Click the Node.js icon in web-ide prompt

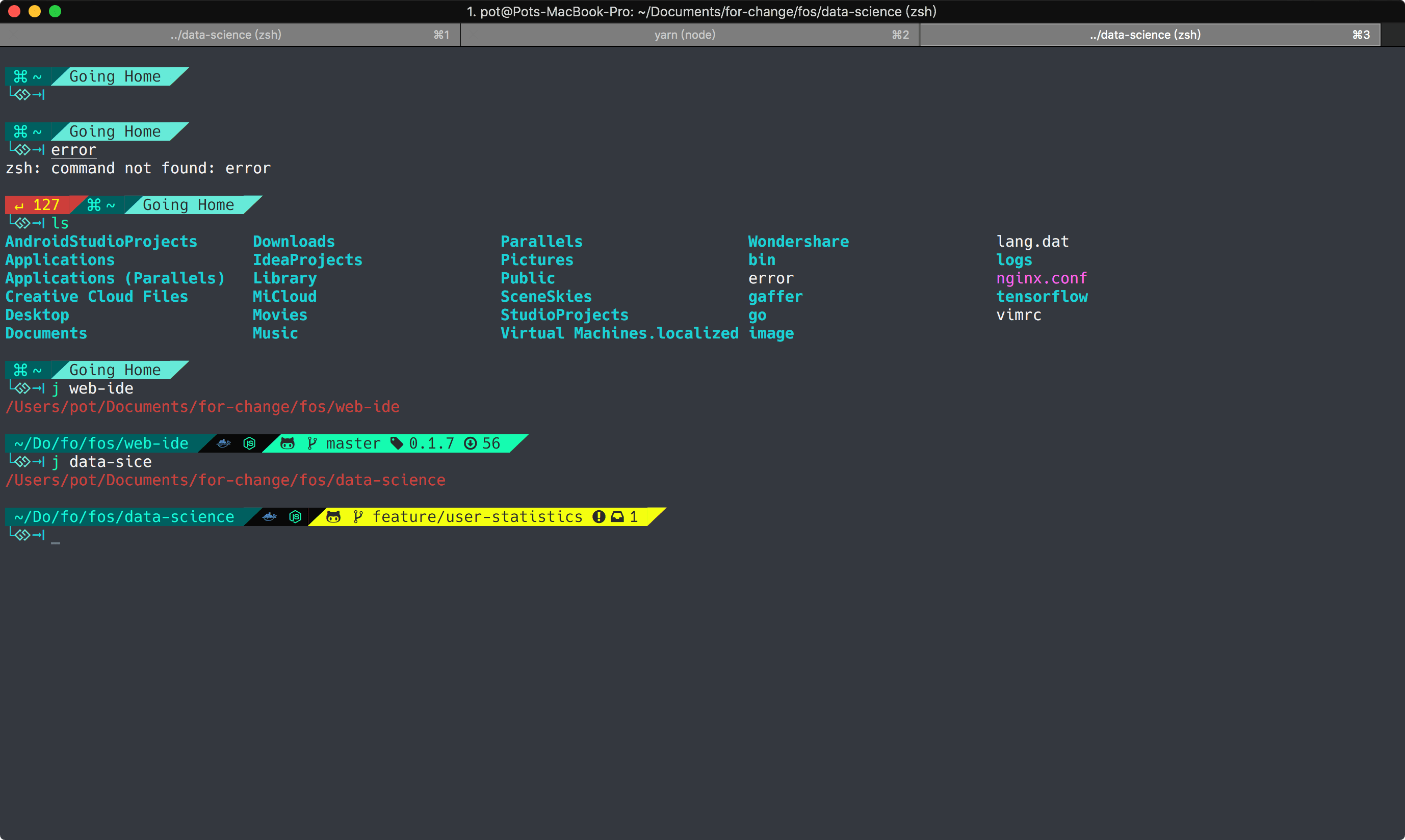[250, 443]
